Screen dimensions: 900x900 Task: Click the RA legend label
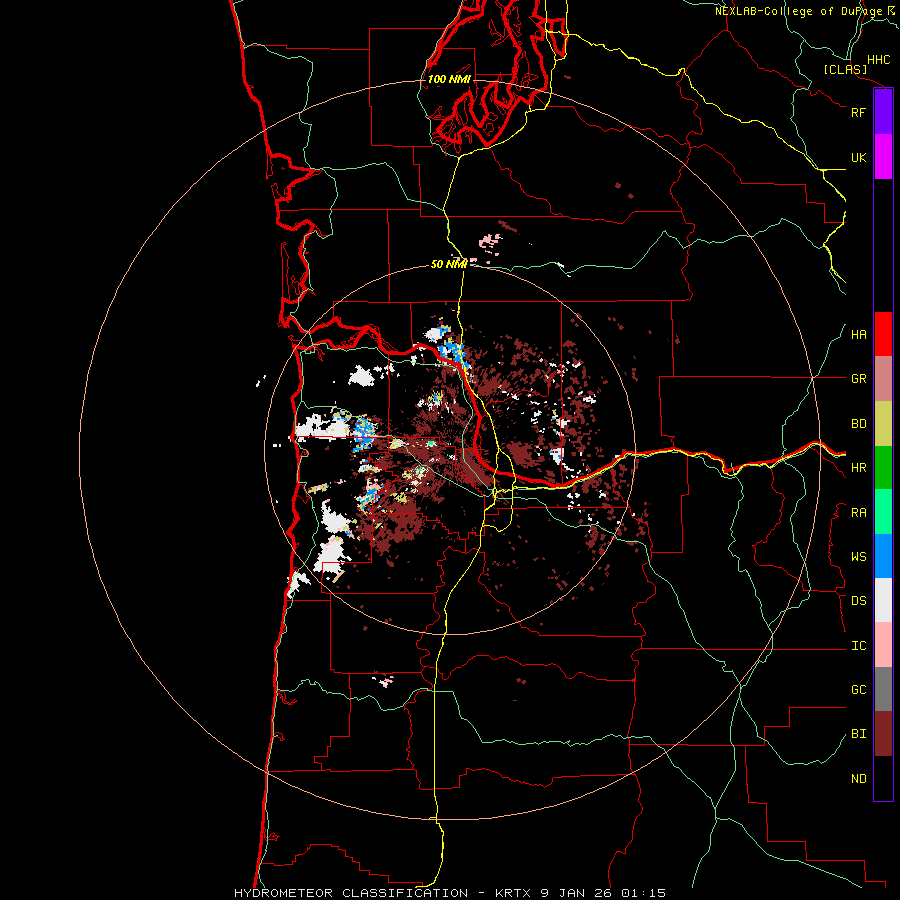[858, 513]
